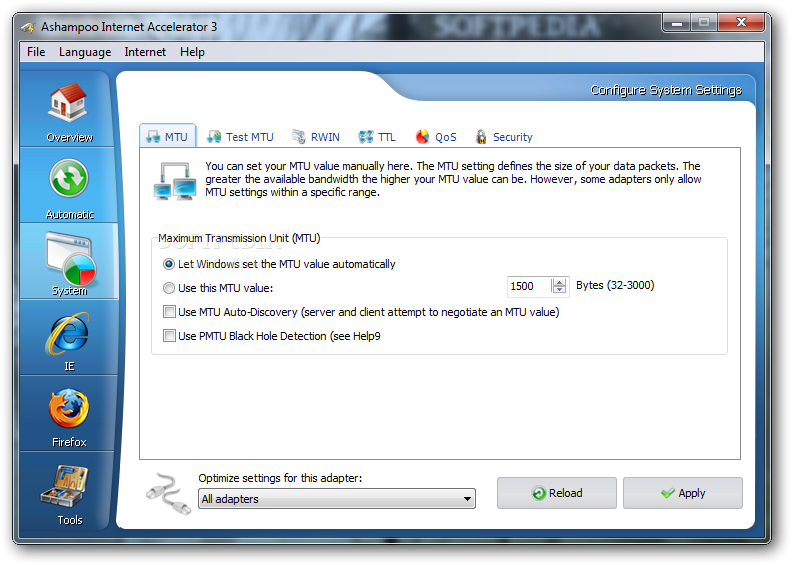Open the IE browser settings icon
This screenshot has width=792, height=565.
coord(68,334)
